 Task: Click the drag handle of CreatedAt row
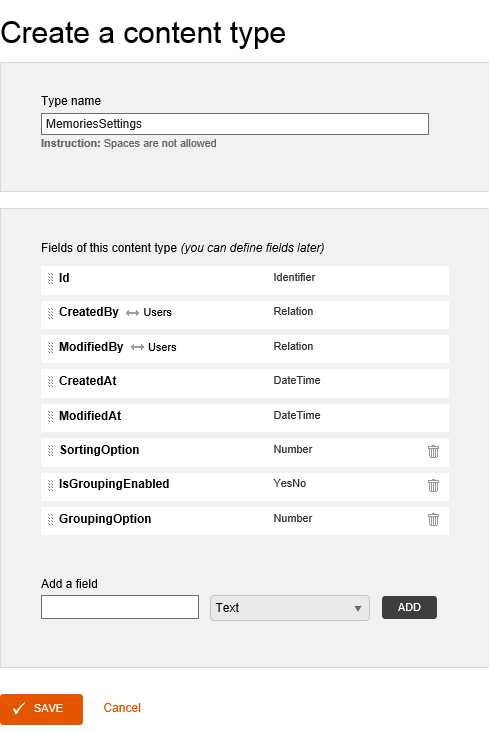tap(50, 381)
